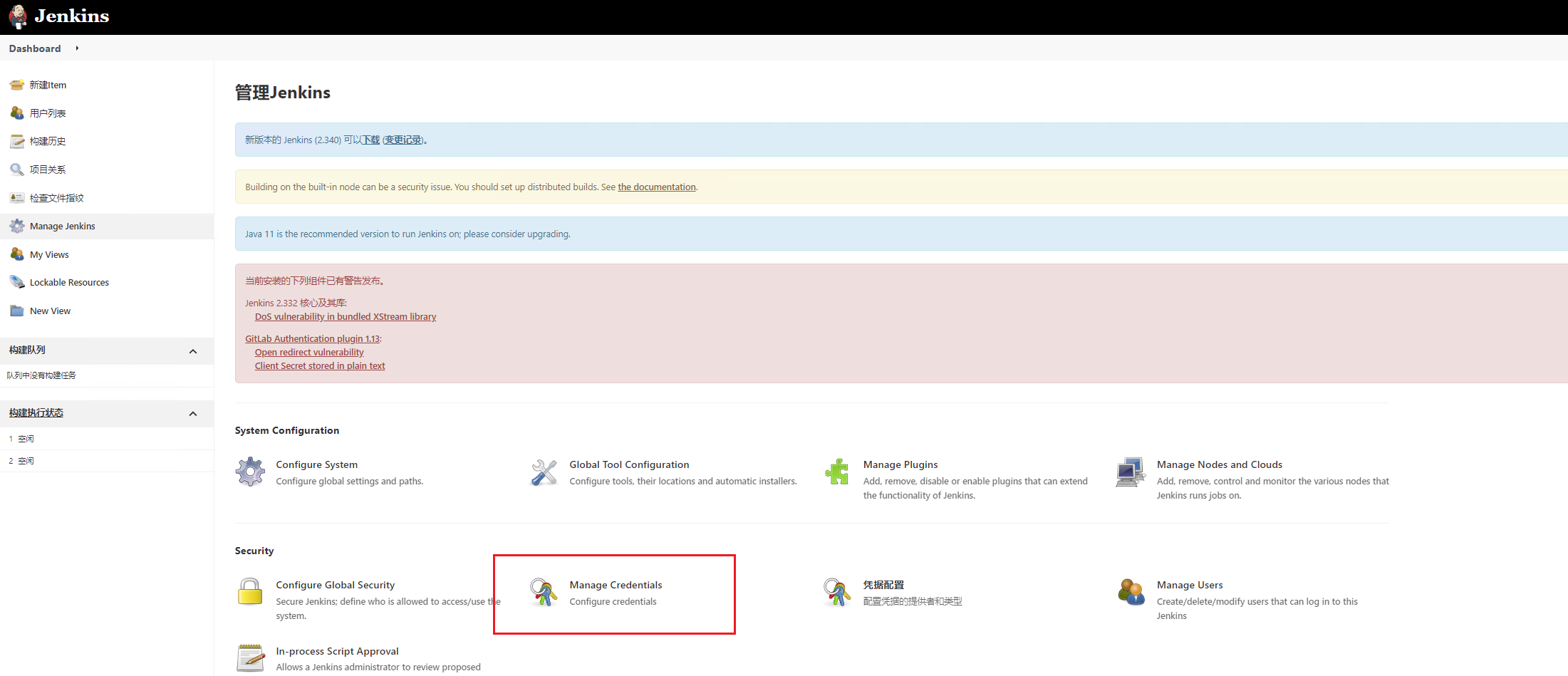Viewport: 1568px width, 676px height.
Task: Collapse the 构建队列 panel
Action: click(192, 351)
